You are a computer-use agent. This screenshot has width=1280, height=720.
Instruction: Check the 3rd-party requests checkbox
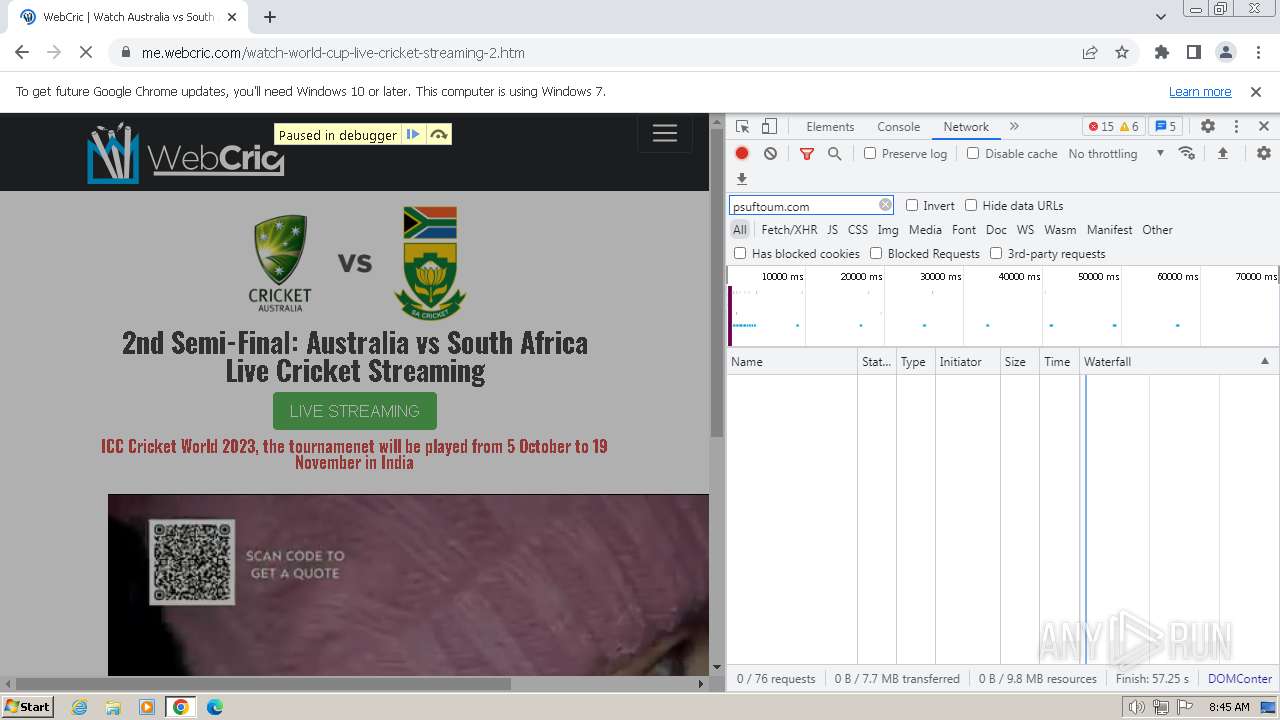click(x=996, y=253)
